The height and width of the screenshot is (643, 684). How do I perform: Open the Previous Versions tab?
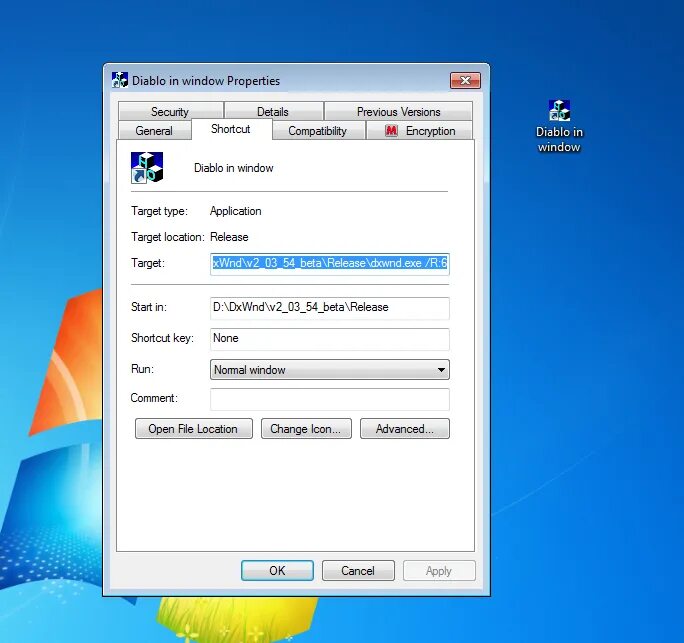[x=399, y=112]
